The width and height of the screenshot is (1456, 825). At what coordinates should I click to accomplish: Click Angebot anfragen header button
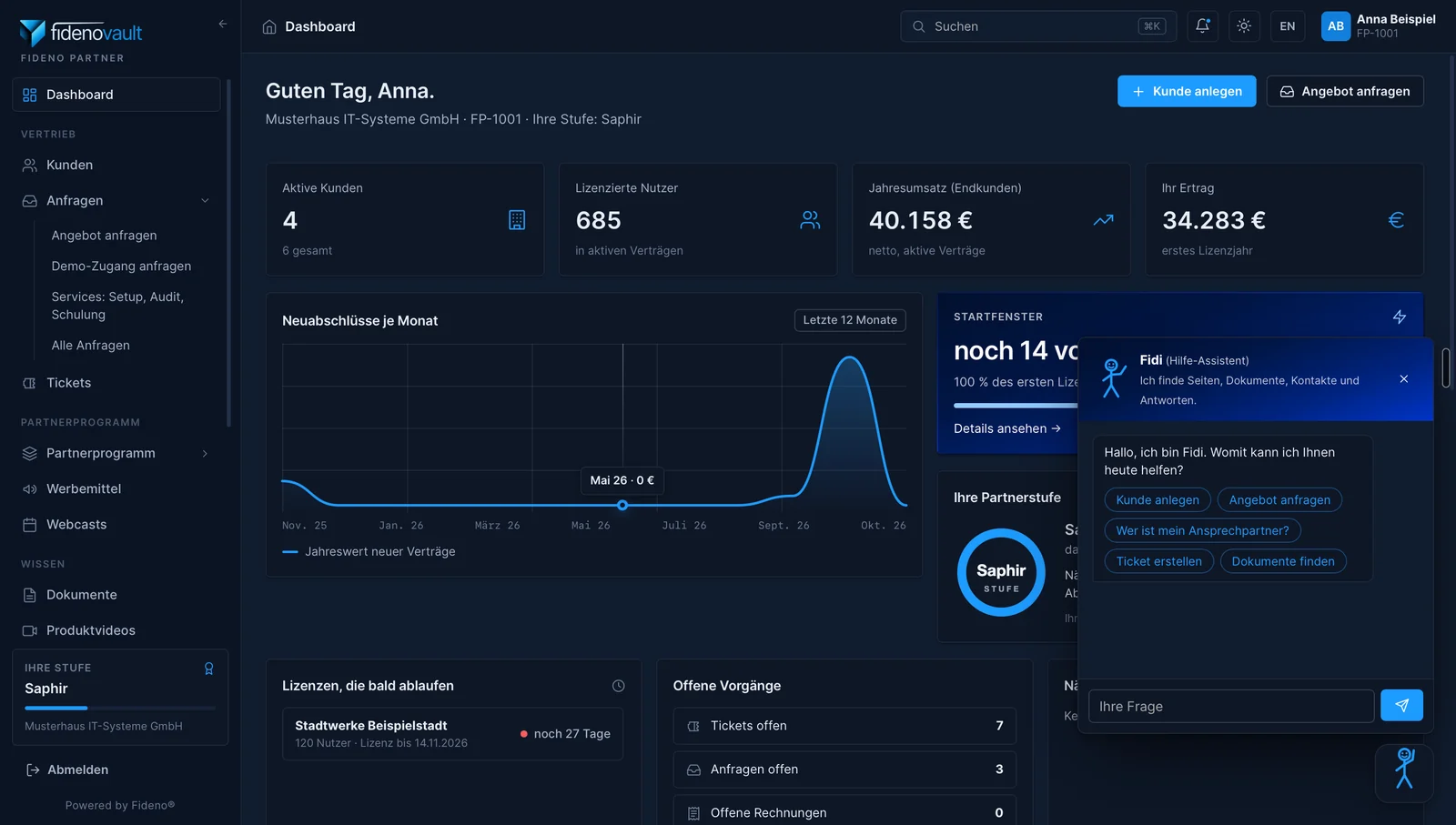pos(1345,91)
